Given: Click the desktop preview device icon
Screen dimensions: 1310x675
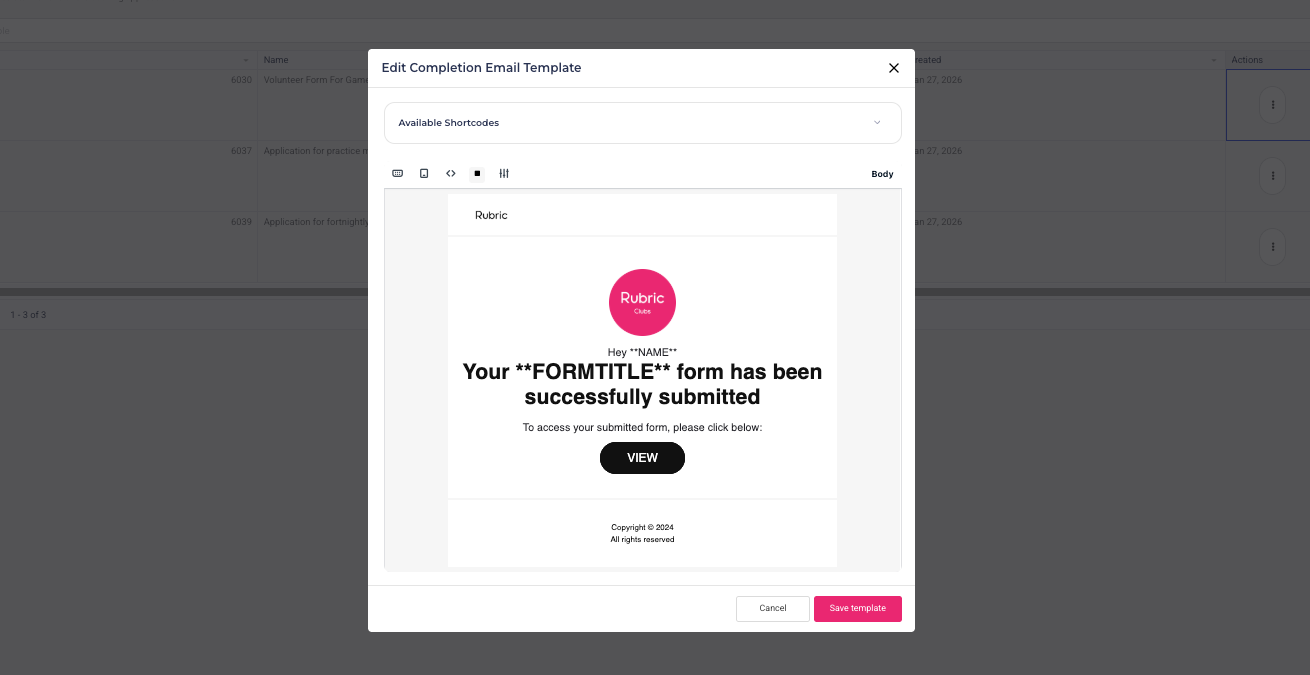Looking at the screenshot, I should coord(397,174).
